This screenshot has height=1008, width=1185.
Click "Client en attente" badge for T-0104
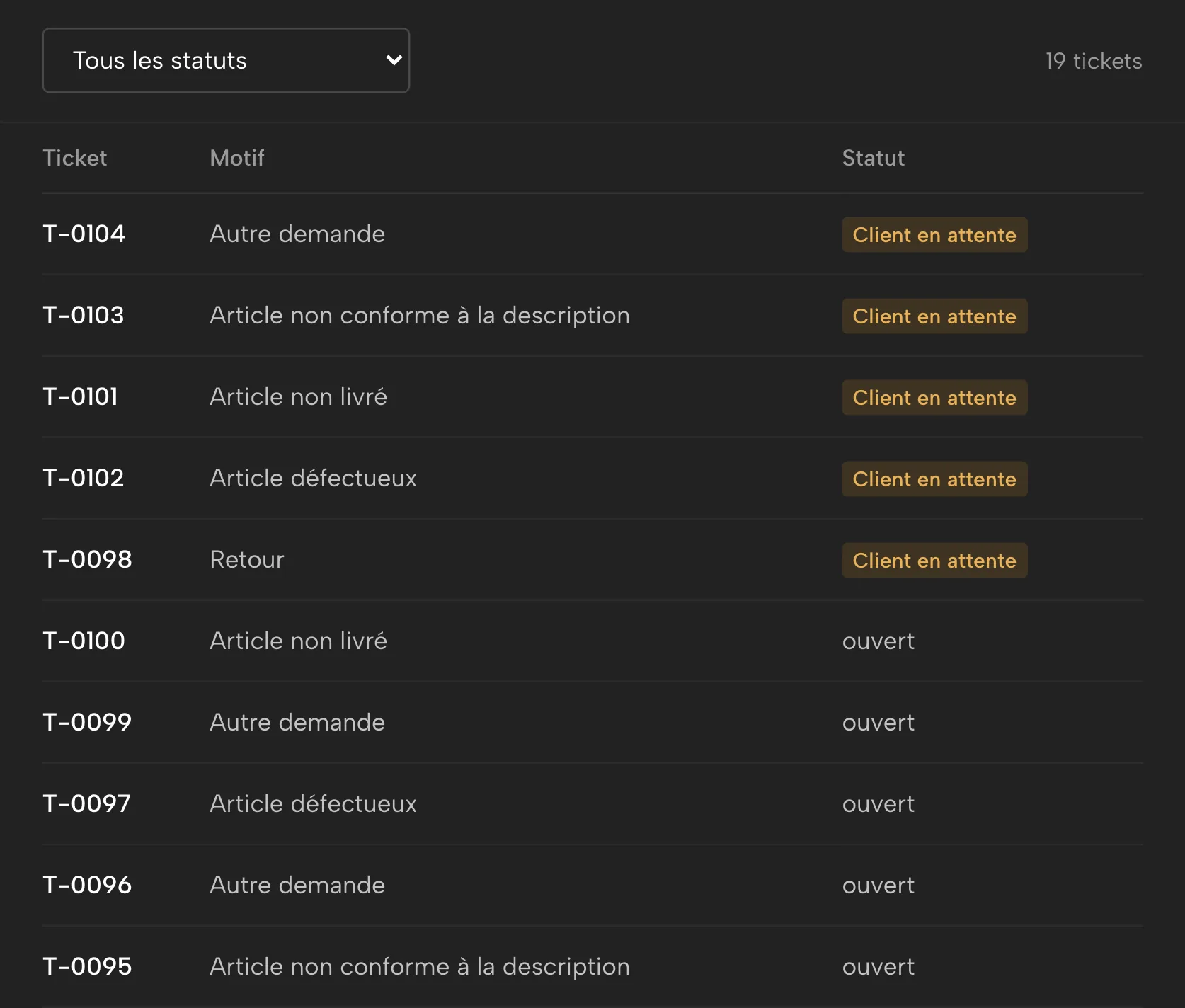[934, 234]
